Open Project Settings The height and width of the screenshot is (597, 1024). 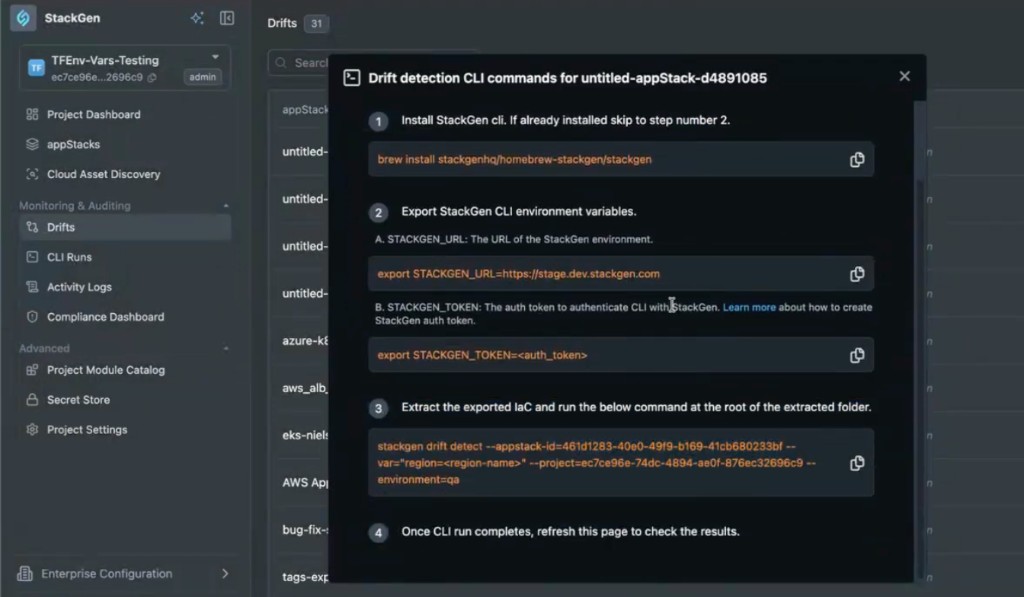[x=87, y=430]
